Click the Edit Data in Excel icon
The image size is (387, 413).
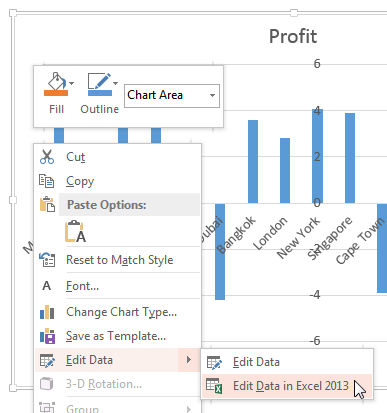[214, 386]
